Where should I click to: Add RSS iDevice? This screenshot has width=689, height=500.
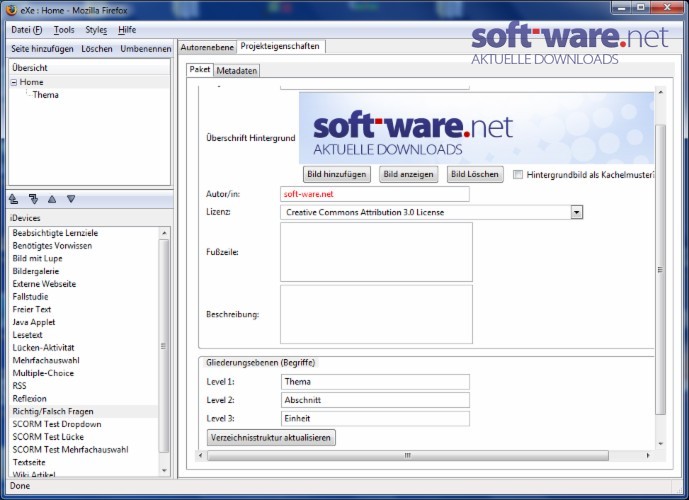click(x=19, y=386)
